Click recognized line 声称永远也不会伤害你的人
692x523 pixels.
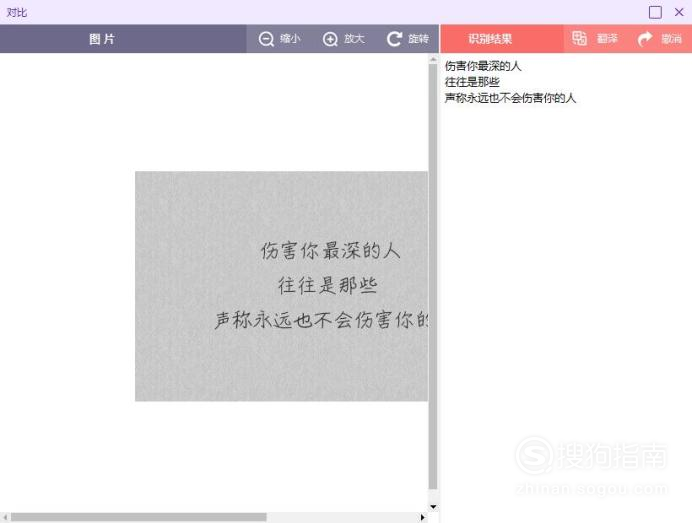(x=510, y=98)
